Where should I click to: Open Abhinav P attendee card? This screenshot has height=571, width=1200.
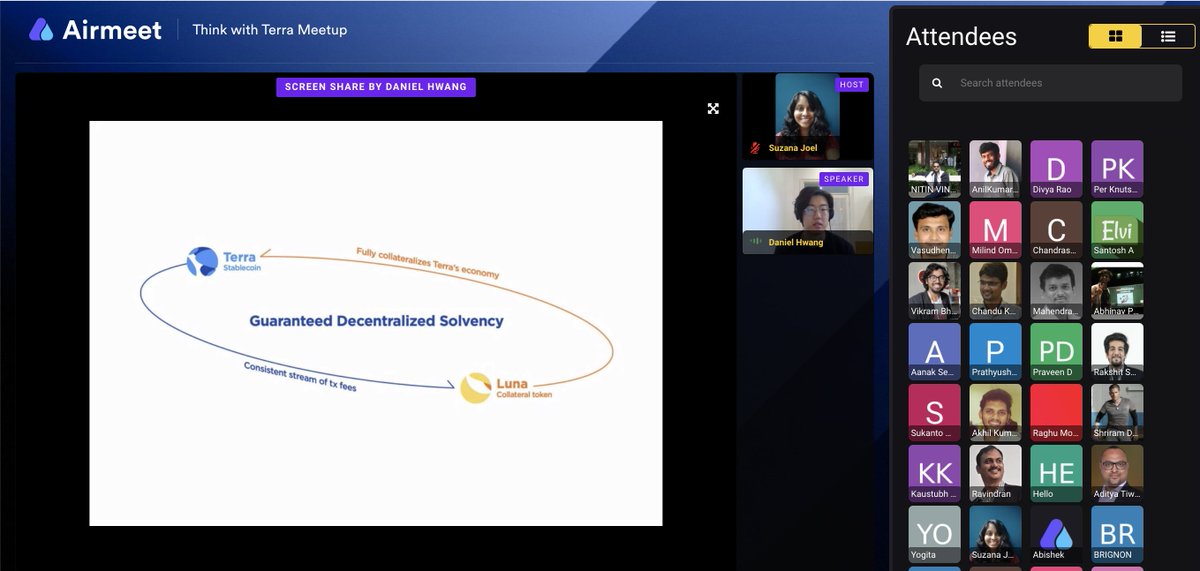1118,290
